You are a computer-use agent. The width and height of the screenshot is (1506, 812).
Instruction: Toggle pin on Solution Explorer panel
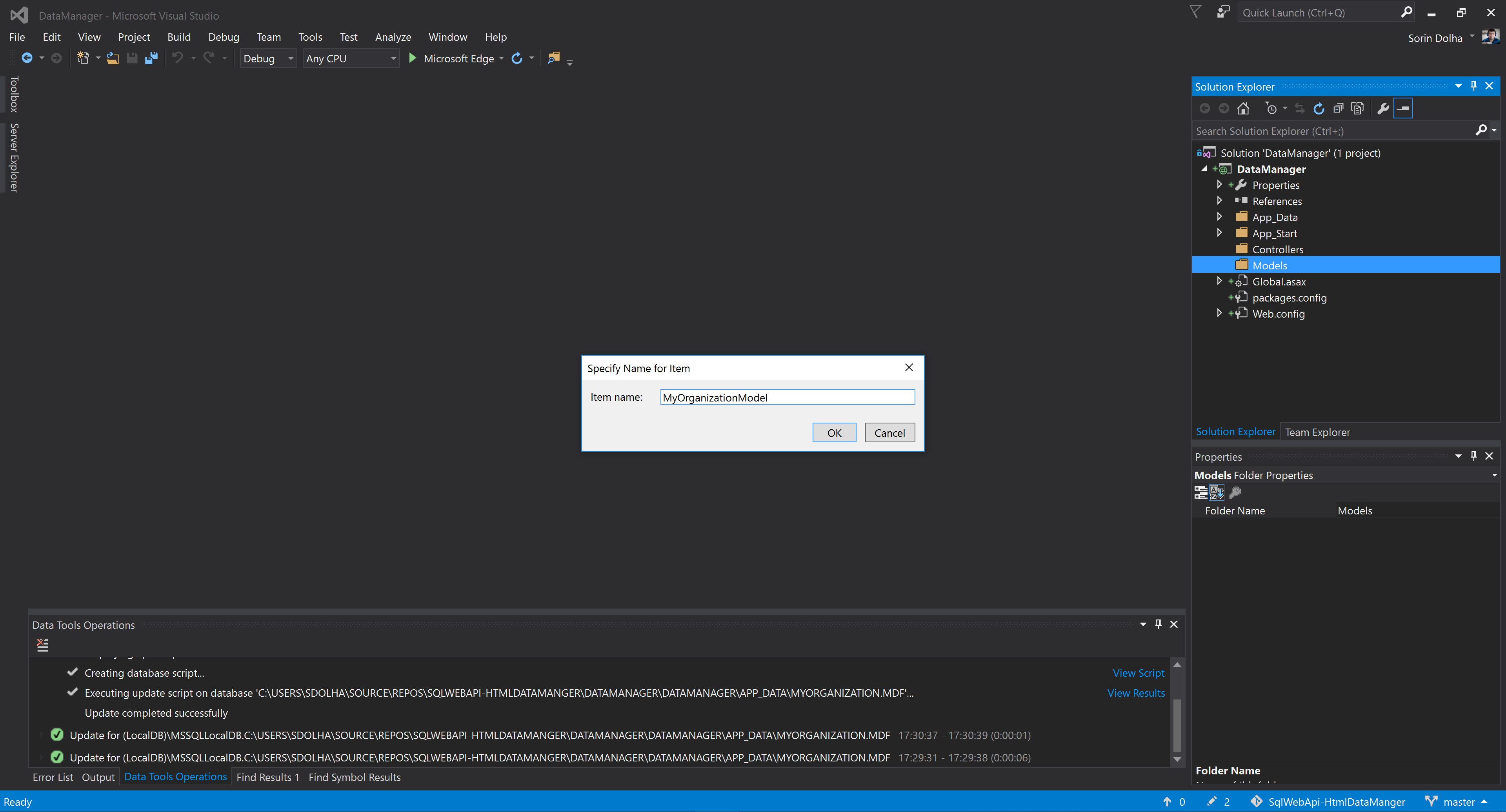(1474, 87)
